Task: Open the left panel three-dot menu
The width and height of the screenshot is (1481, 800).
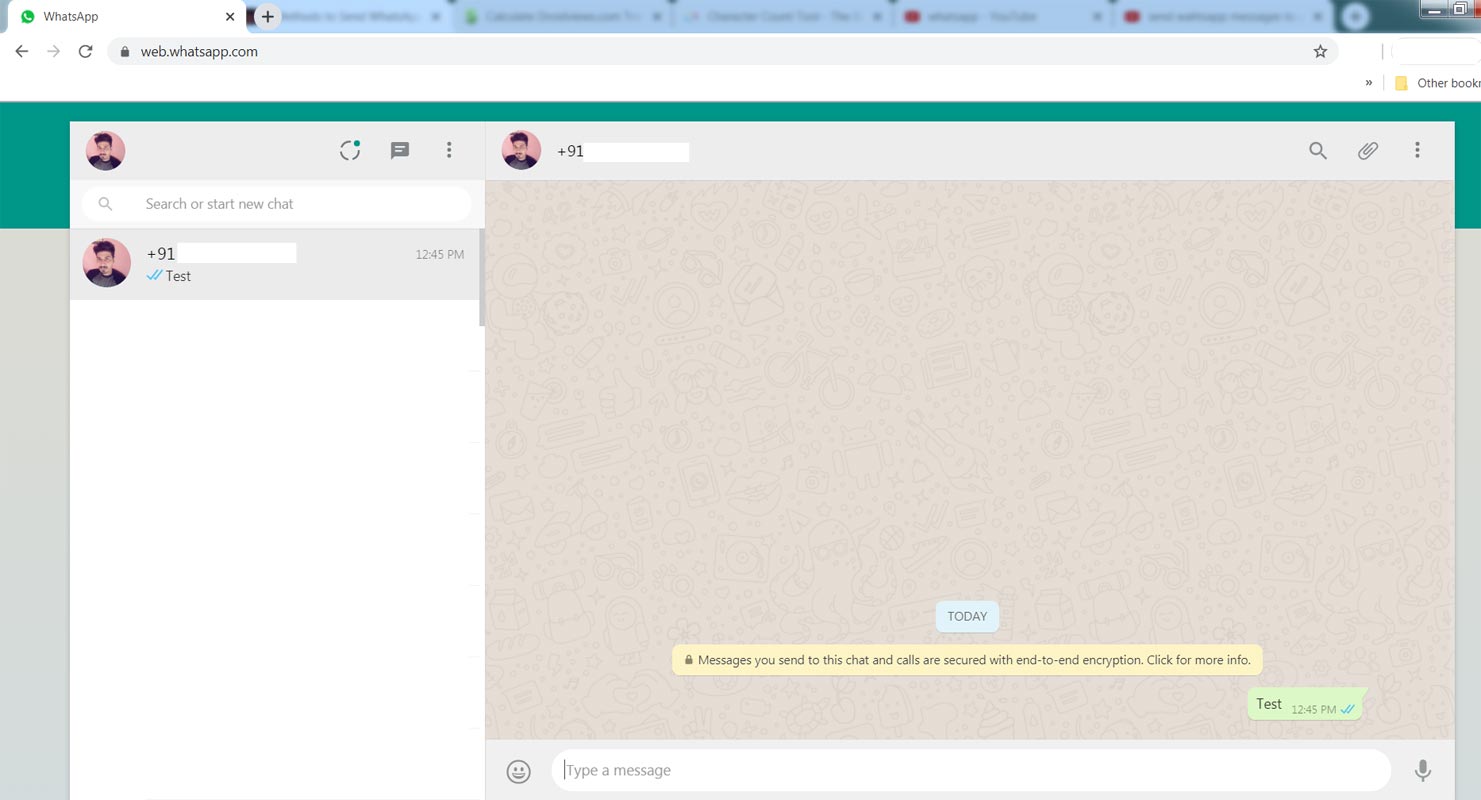Action: [x=449, y=150]
